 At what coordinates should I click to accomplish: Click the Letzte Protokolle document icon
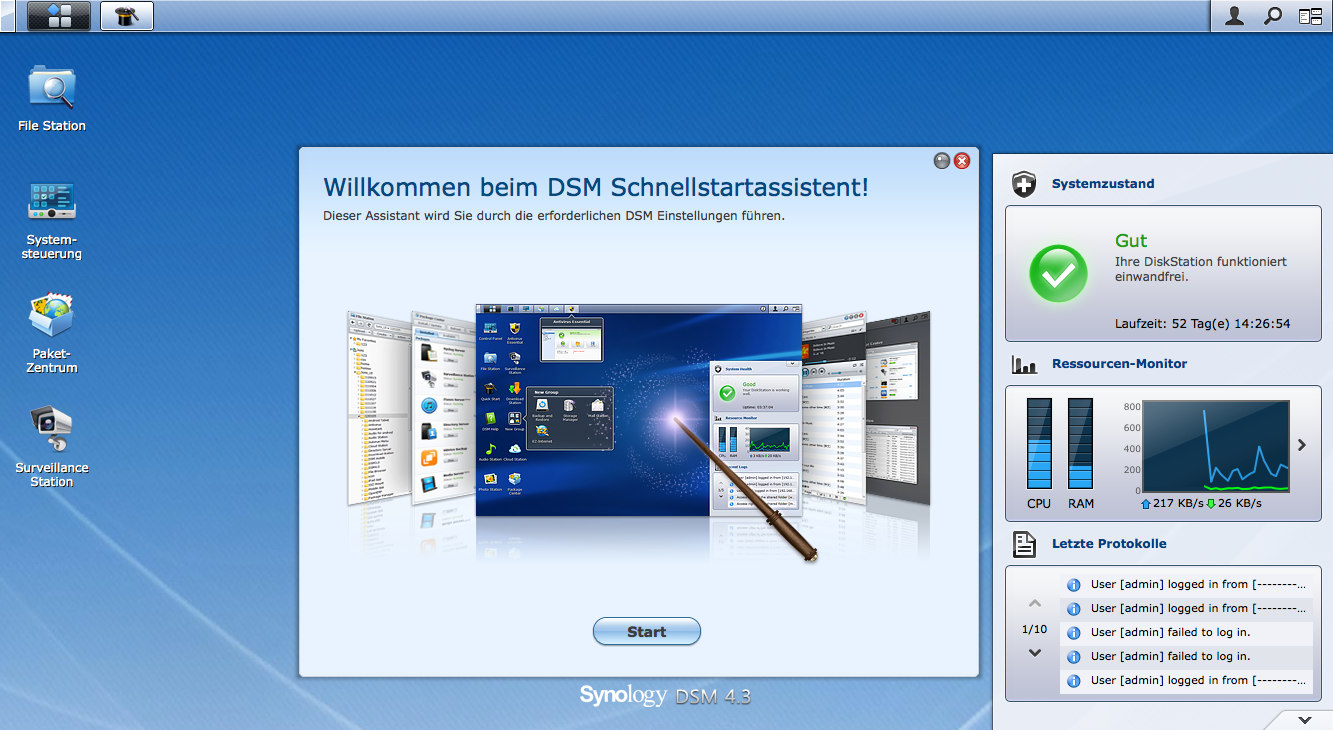coord(1024,544)
